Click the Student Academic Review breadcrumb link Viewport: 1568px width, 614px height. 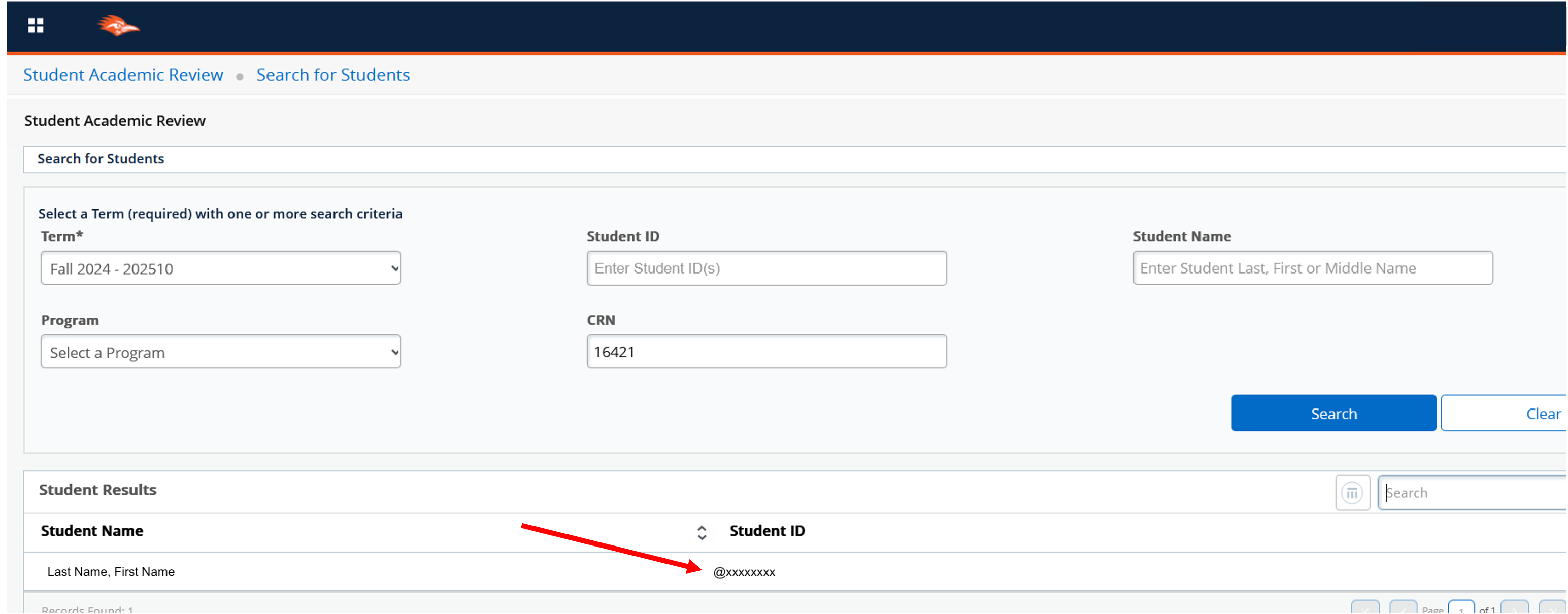123,75
